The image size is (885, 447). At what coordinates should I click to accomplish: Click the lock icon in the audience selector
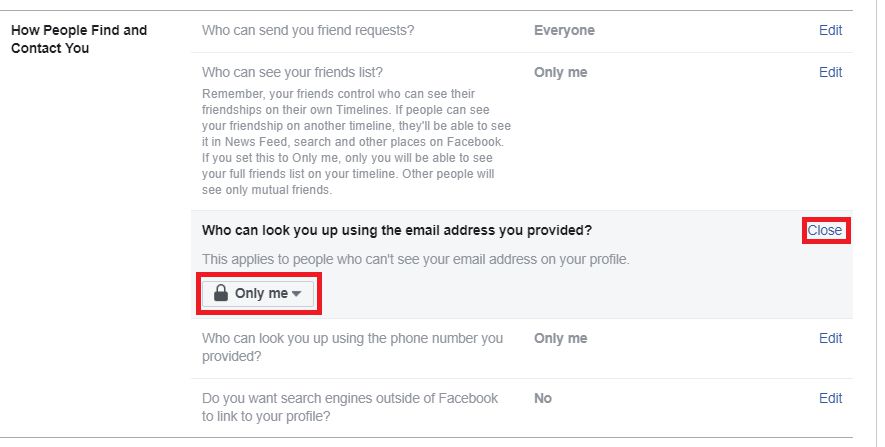pos(220,293)
